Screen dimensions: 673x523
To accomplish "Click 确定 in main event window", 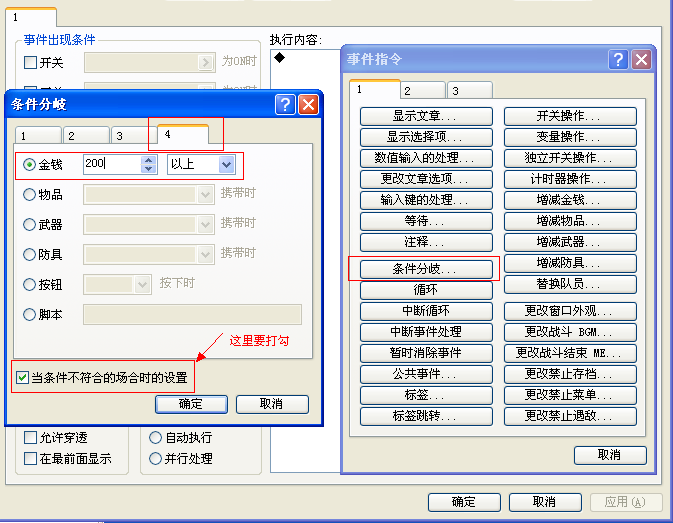I will tap(464, 502).
